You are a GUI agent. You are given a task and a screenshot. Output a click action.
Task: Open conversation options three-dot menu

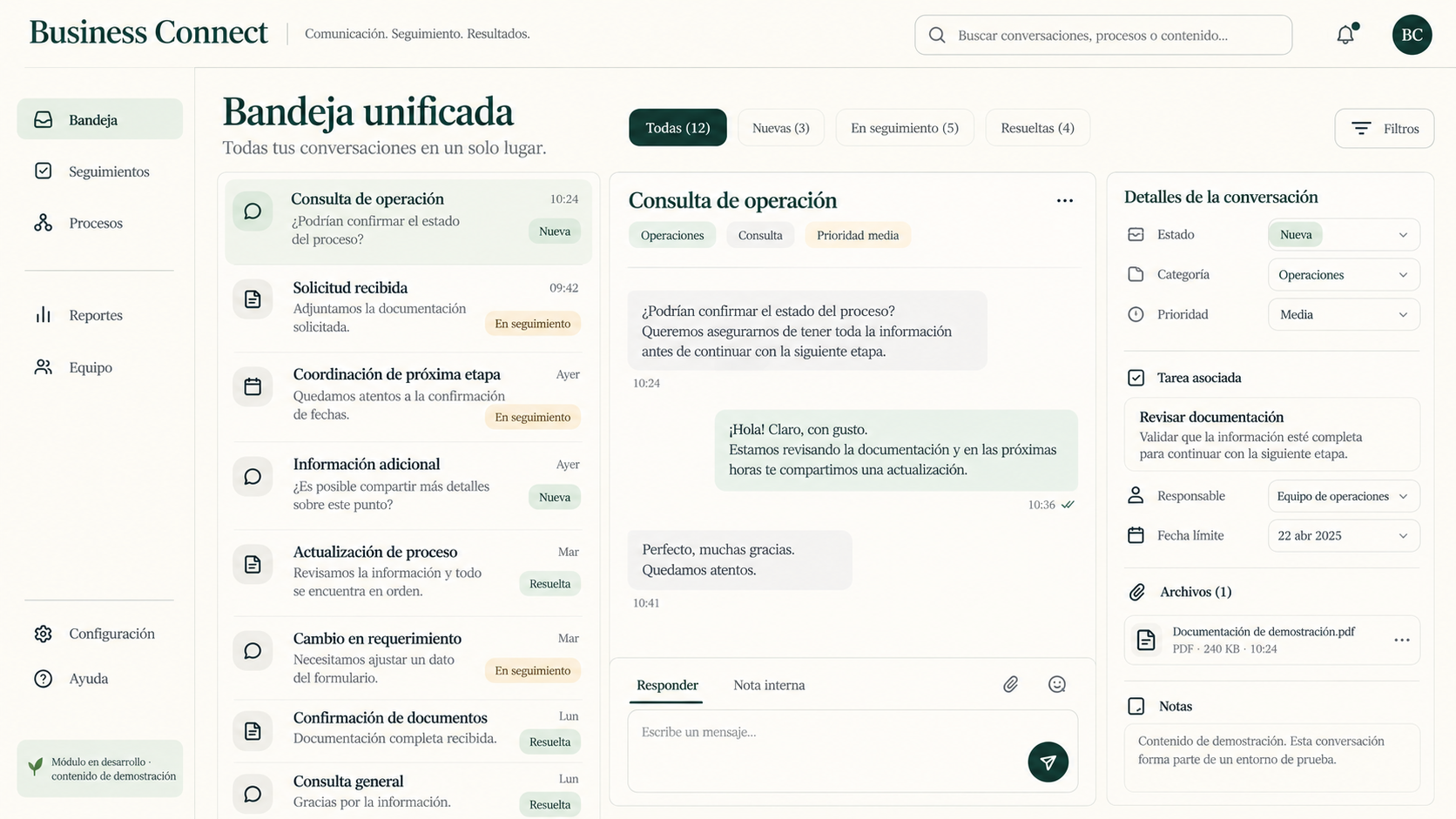pyautogui.click(x=1064, y=201)
